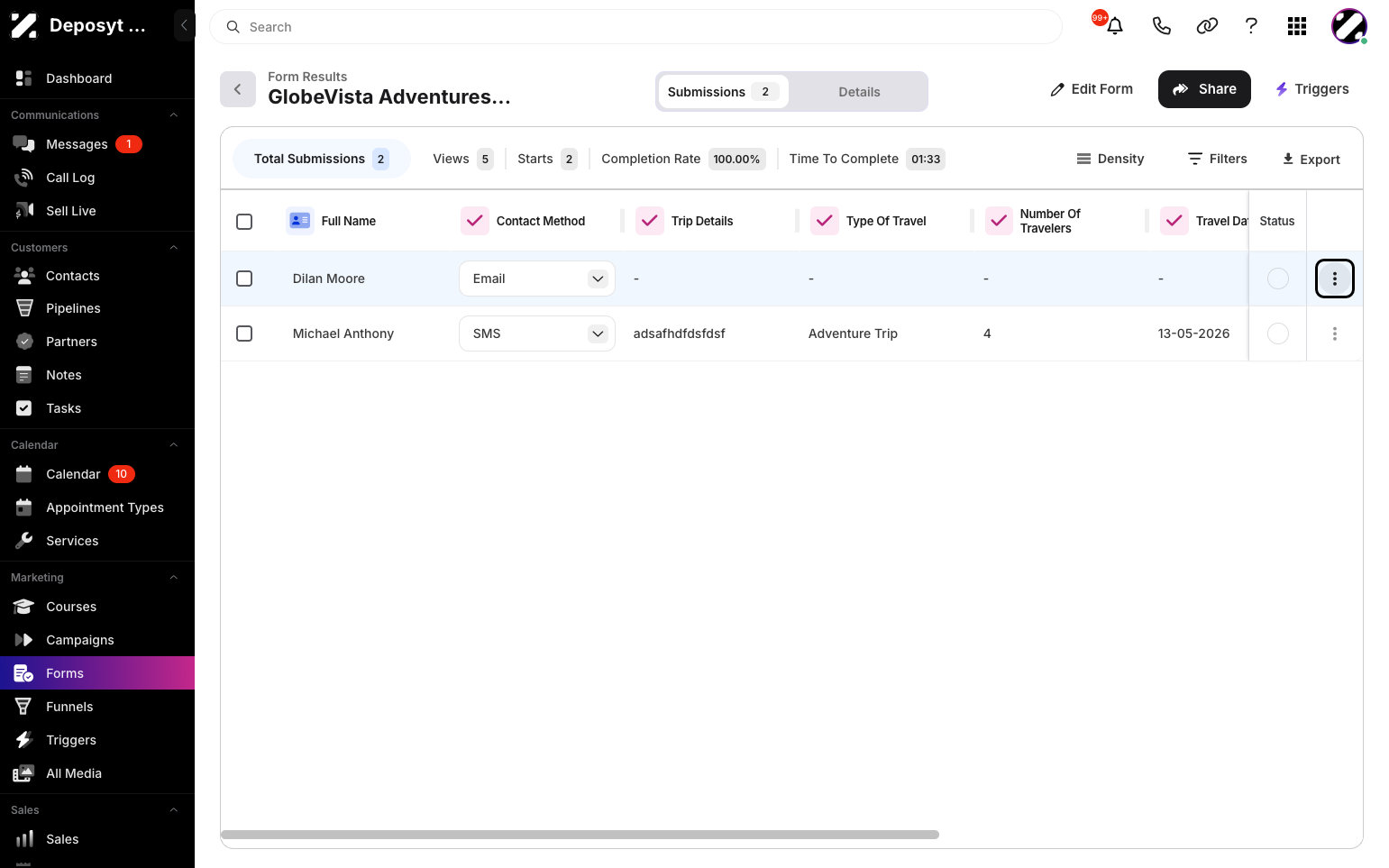Open row actions menu for Dilan Moore
Screen dimensions: 1389x868
click(x=1335, y=279)
